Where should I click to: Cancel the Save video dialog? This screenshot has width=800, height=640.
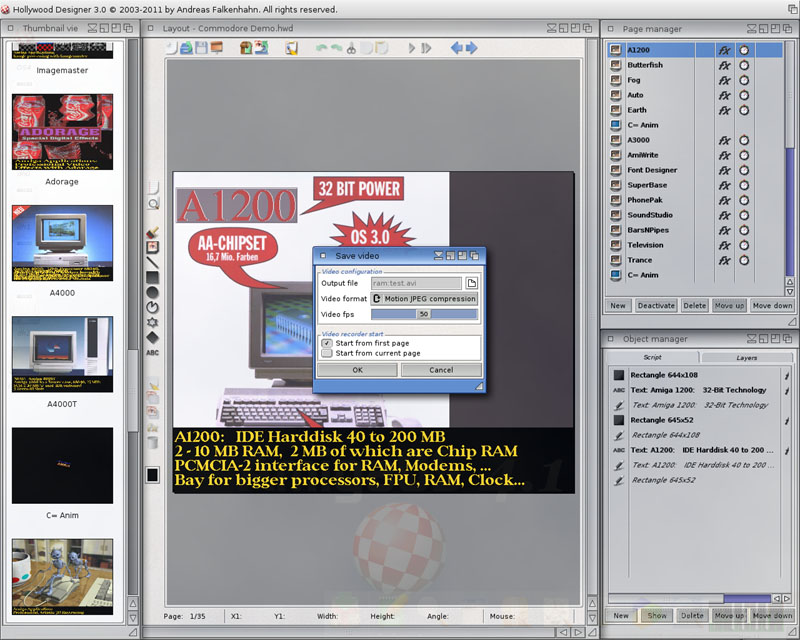[441, 370]
